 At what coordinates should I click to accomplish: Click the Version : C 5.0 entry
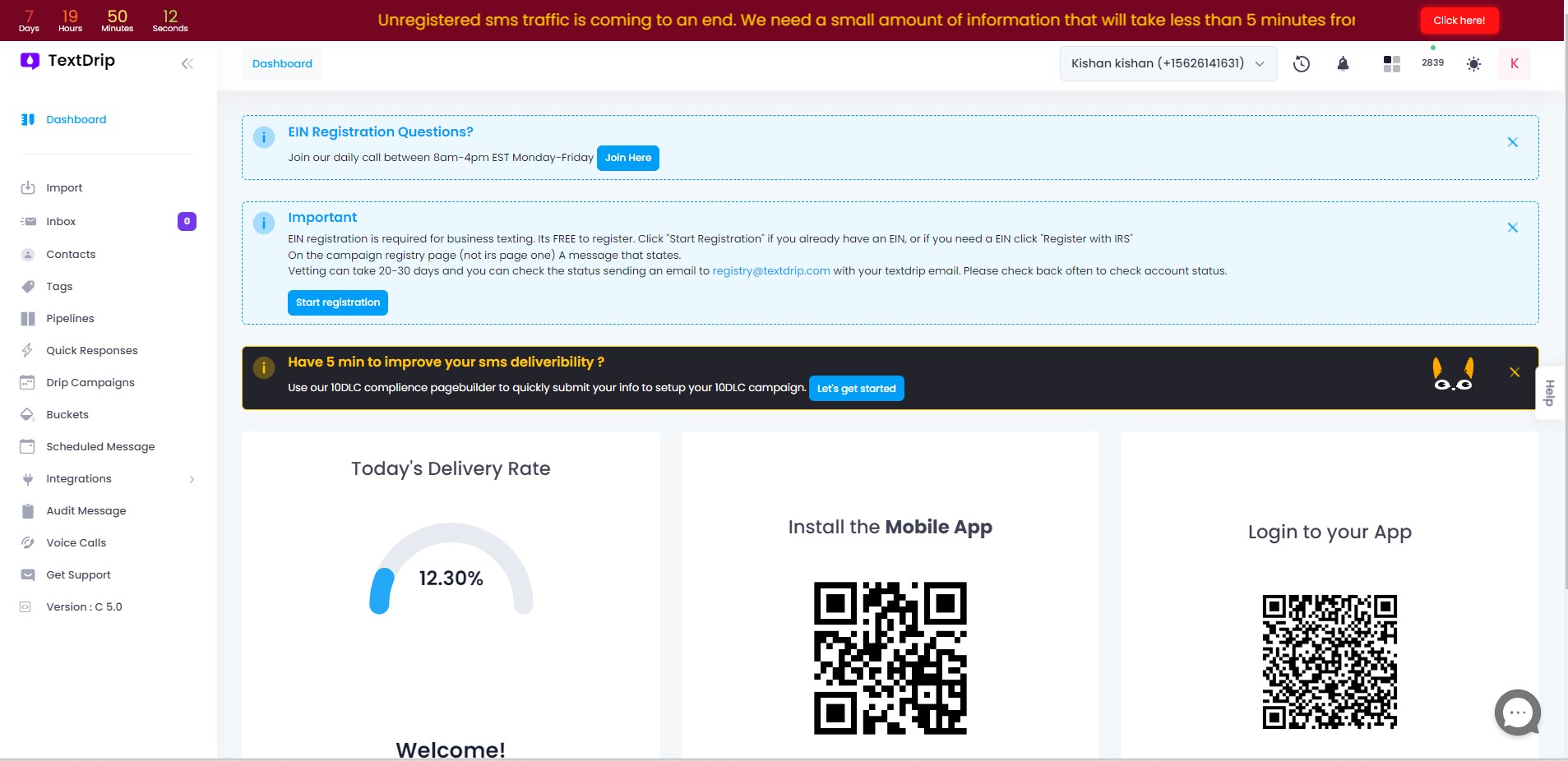pyautogui.click(x=84, y=606)
